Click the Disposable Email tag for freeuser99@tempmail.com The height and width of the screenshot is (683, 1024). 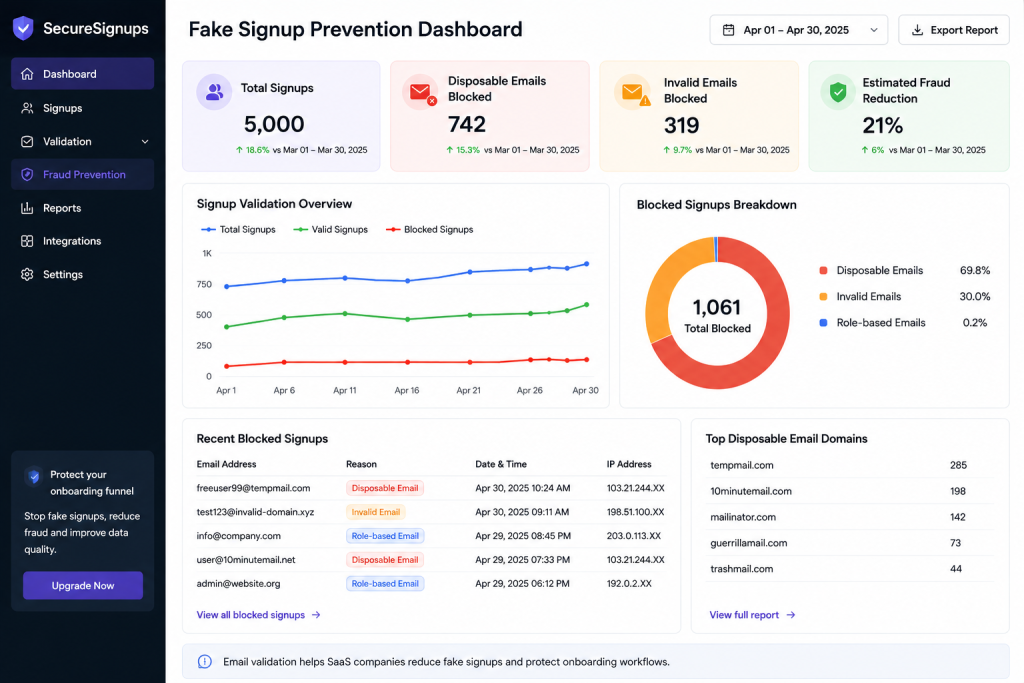385,488
